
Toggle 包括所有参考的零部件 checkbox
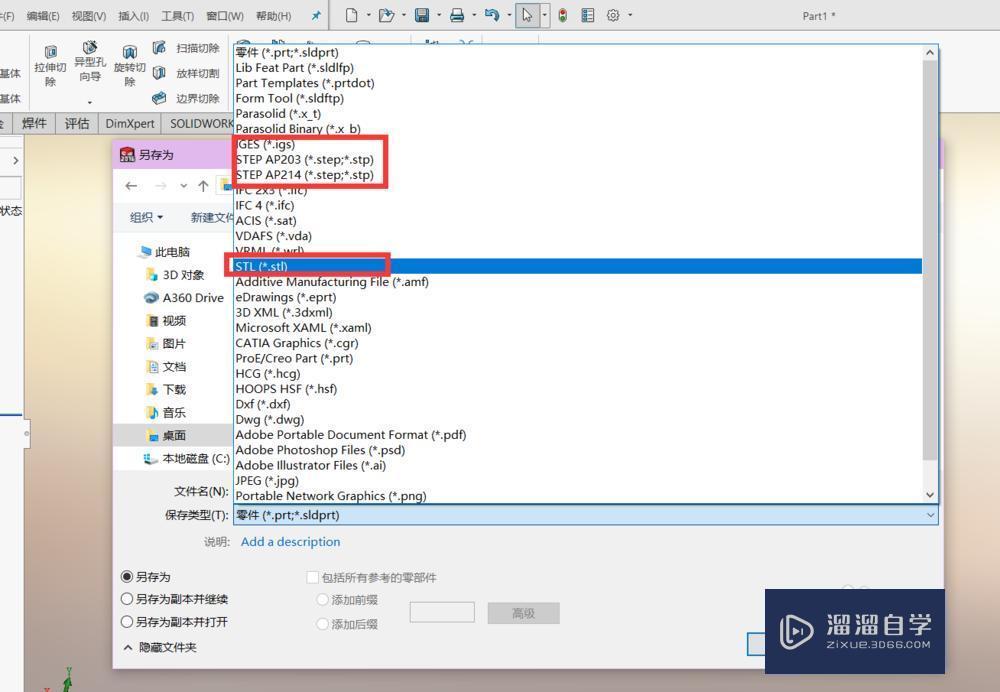(312, 577)
